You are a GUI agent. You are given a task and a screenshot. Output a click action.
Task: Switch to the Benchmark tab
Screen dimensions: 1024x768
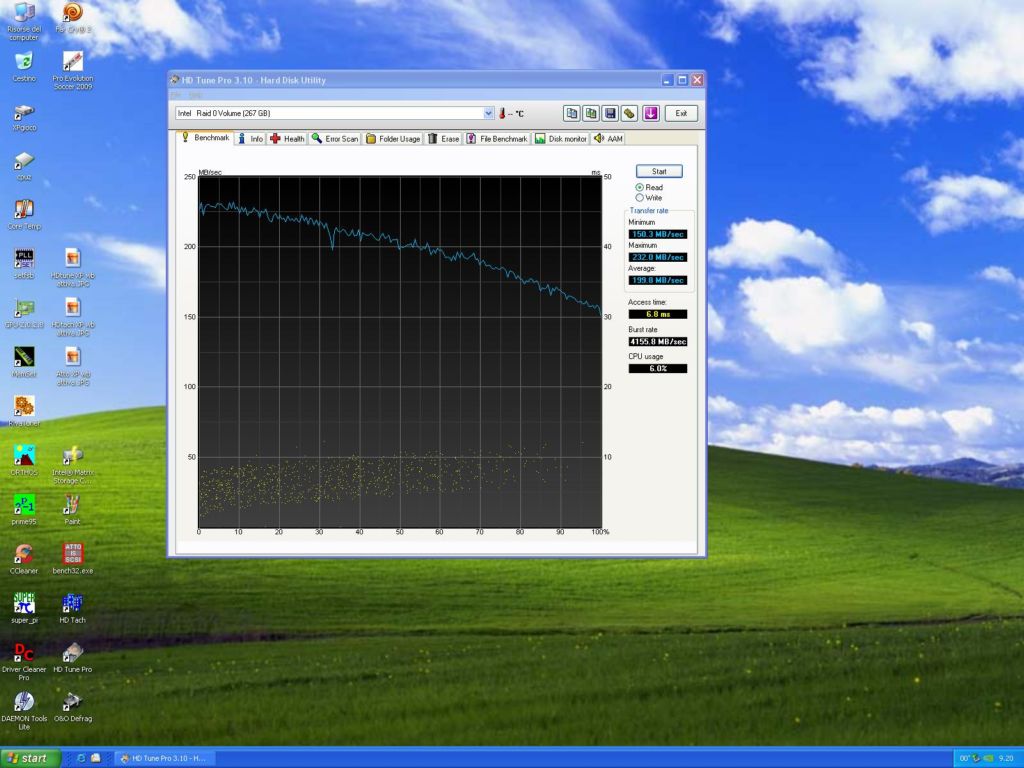point(206,138)
